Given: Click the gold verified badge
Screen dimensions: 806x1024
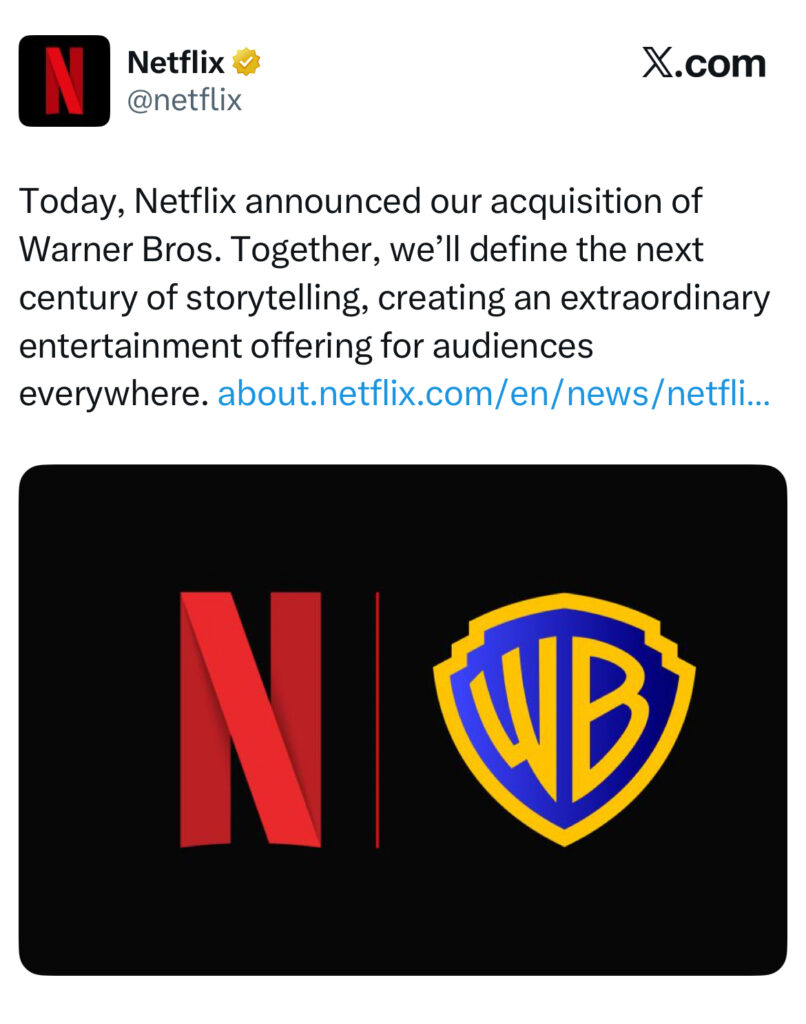Looking at the screenshot, I should pos(247,64).
